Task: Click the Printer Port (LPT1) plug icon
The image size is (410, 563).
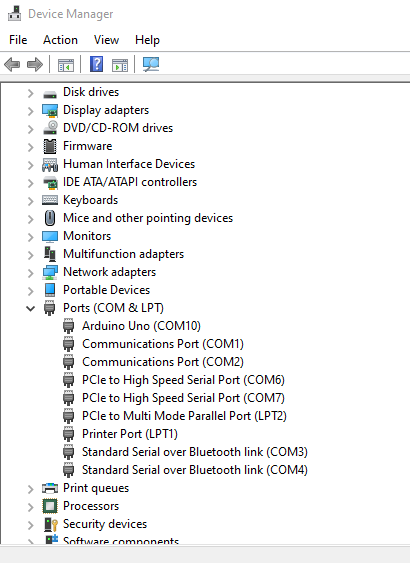Action: pos(69,434)
